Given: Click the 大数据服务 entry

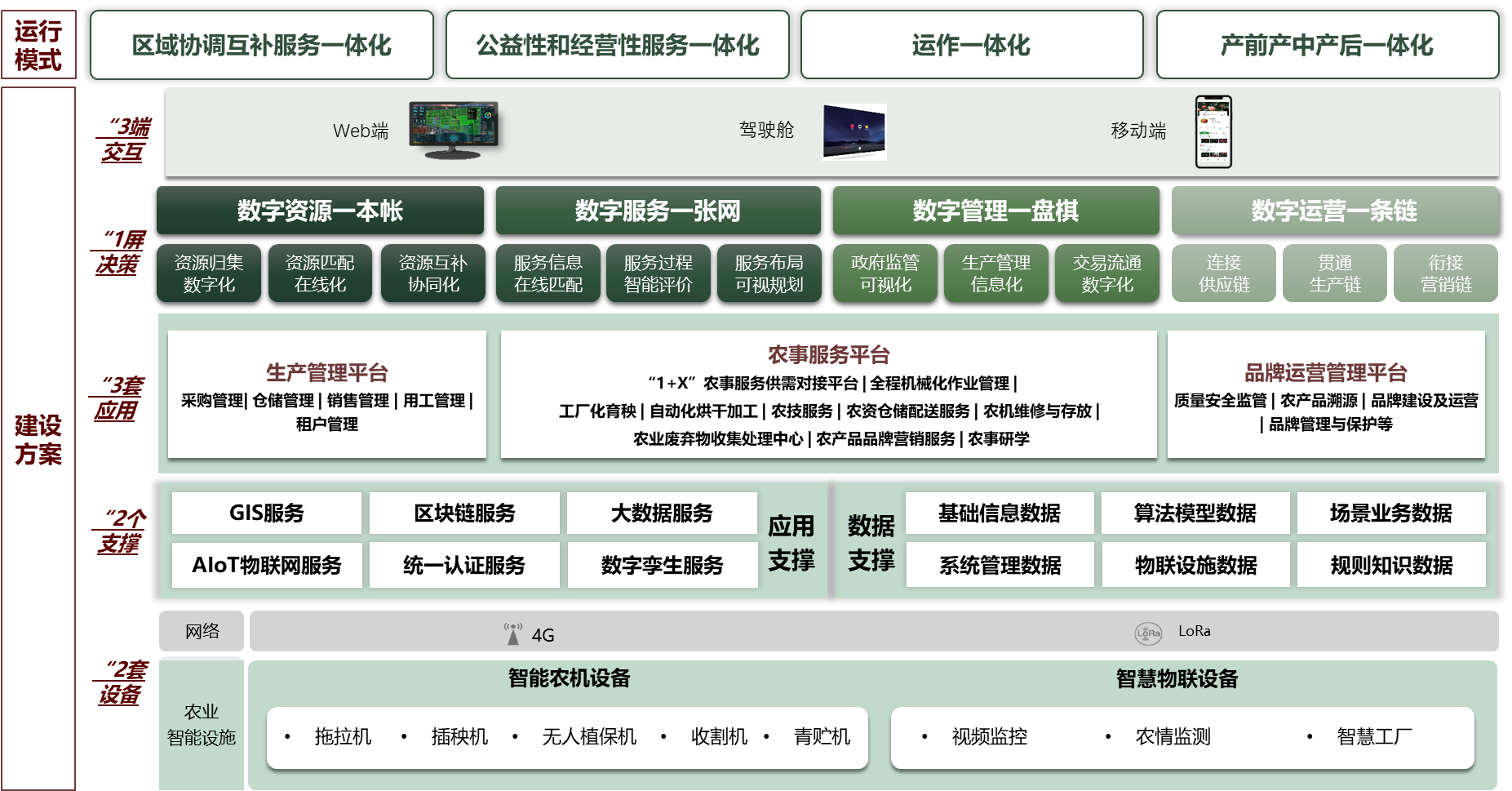Looking at the screenshot, I should coord(662,513).
